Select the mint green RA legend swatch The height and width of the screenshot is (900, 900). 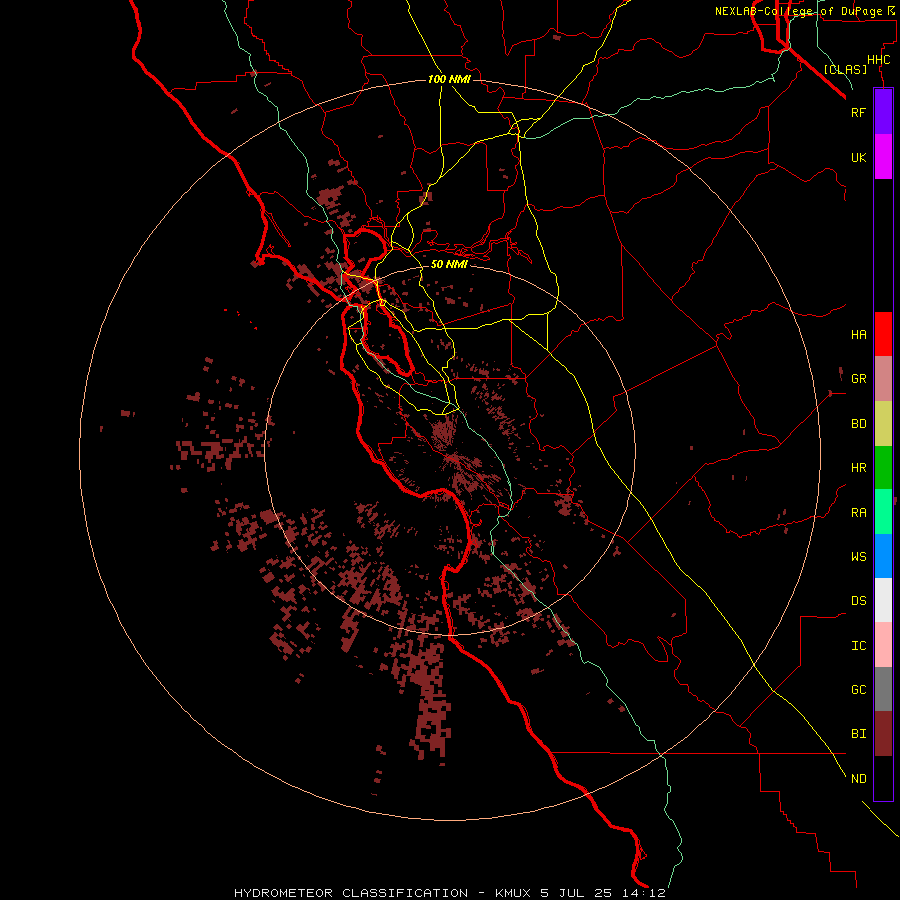coord(883,512)
